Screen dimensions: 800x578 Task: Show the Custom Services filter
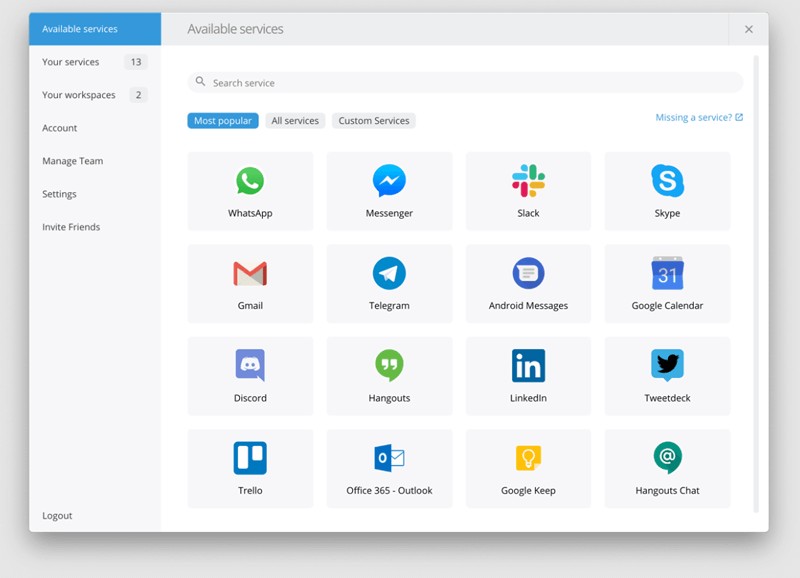374,121
